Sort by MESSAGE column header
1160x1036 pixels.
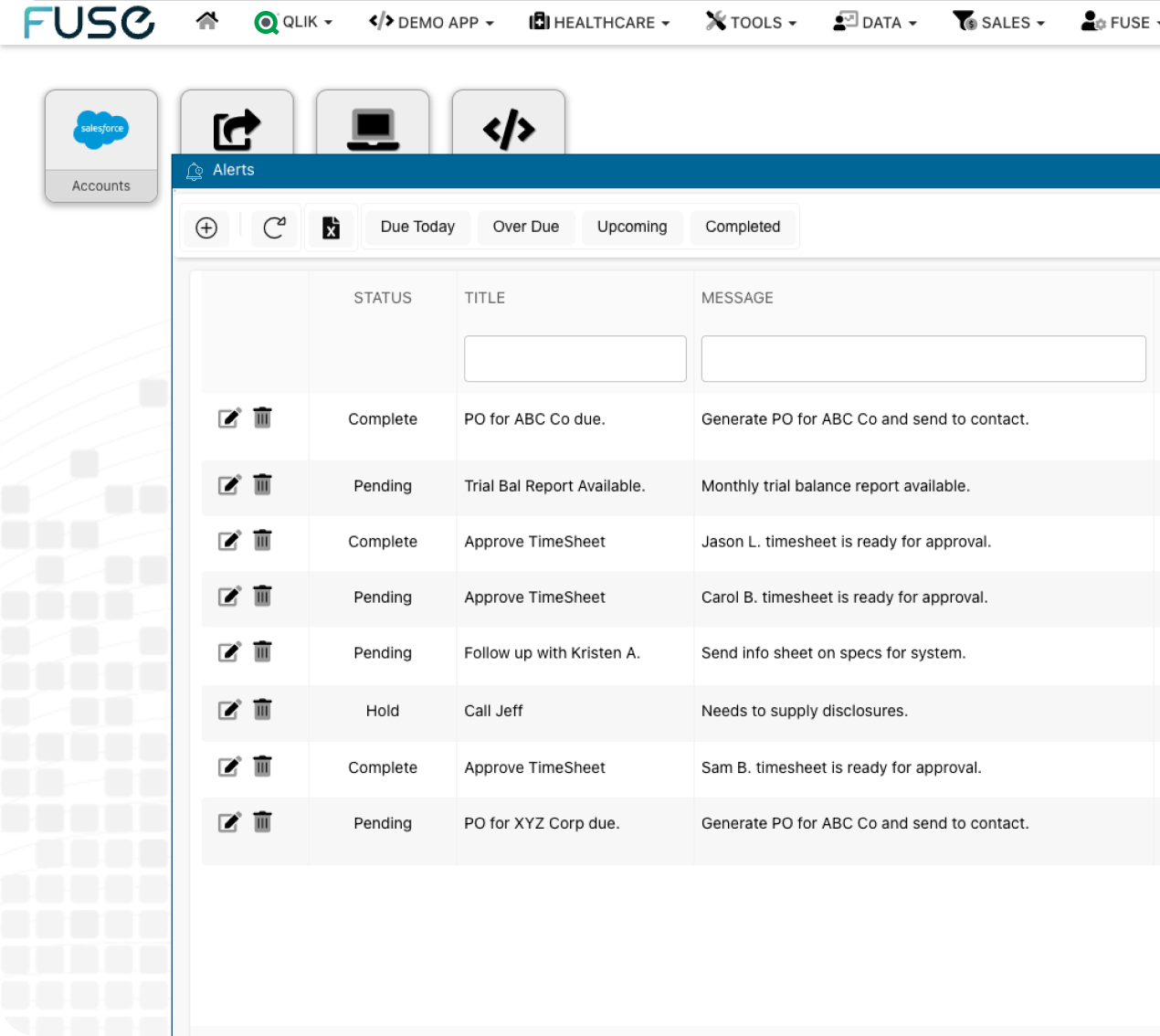click(x=737, y=298)
